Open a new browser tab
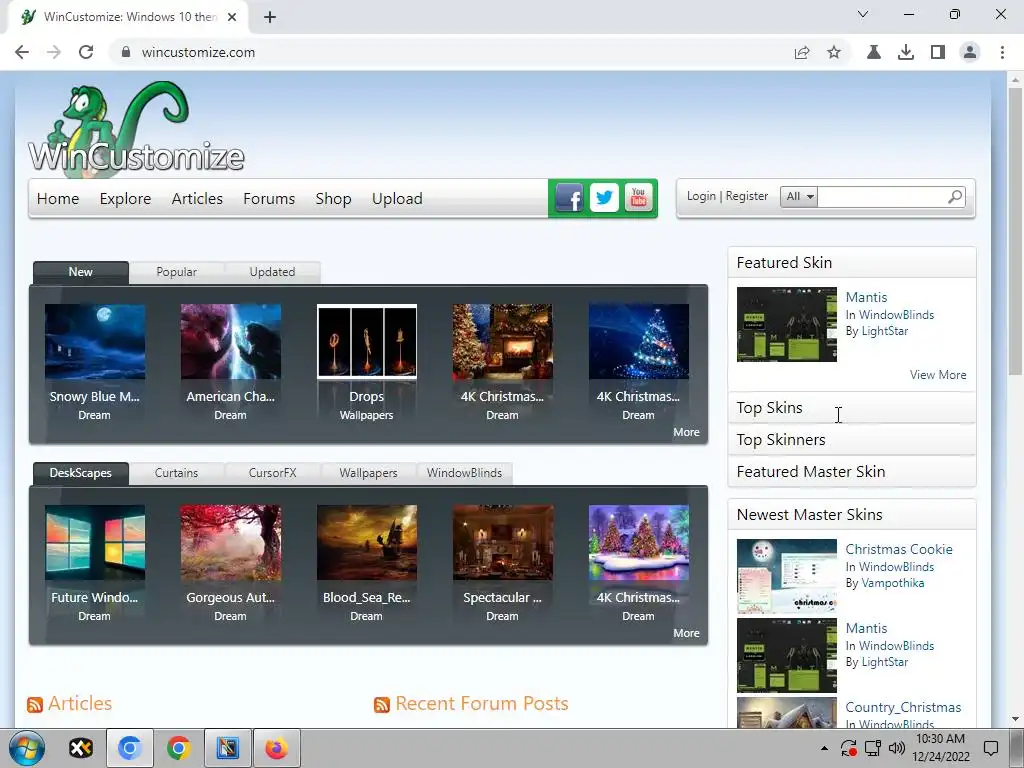This screenshot has height=768, width=1024. [270, 17]
